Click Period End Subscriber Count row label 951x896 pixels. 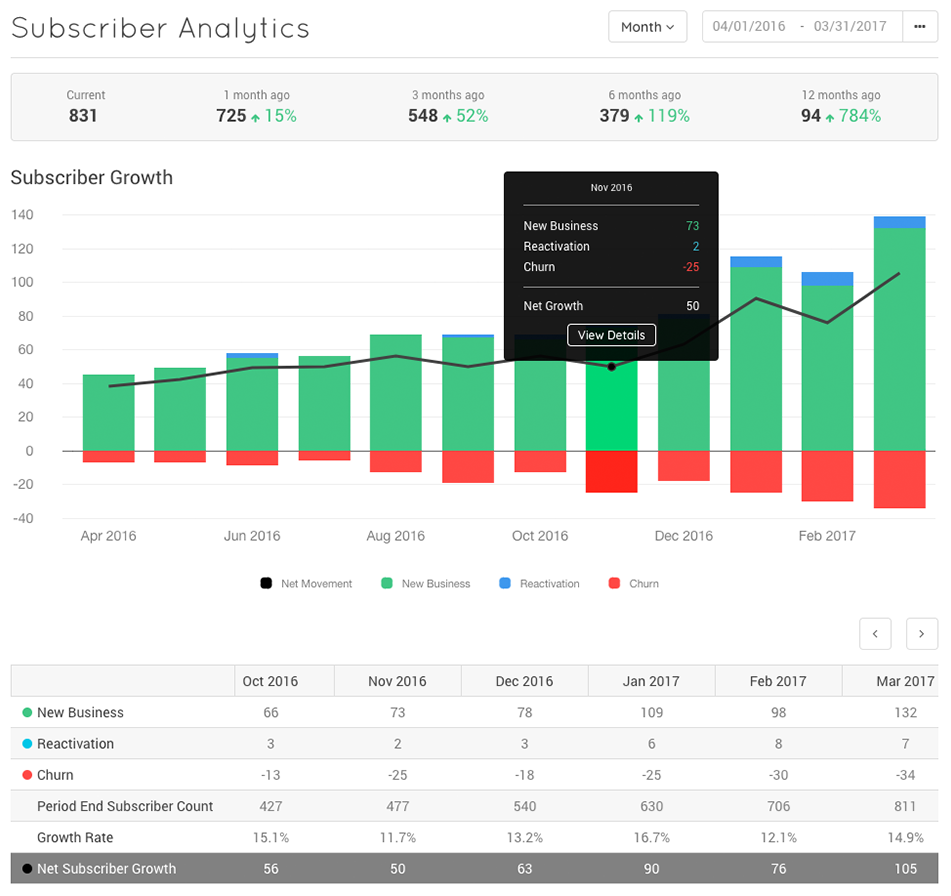(125, 806)
